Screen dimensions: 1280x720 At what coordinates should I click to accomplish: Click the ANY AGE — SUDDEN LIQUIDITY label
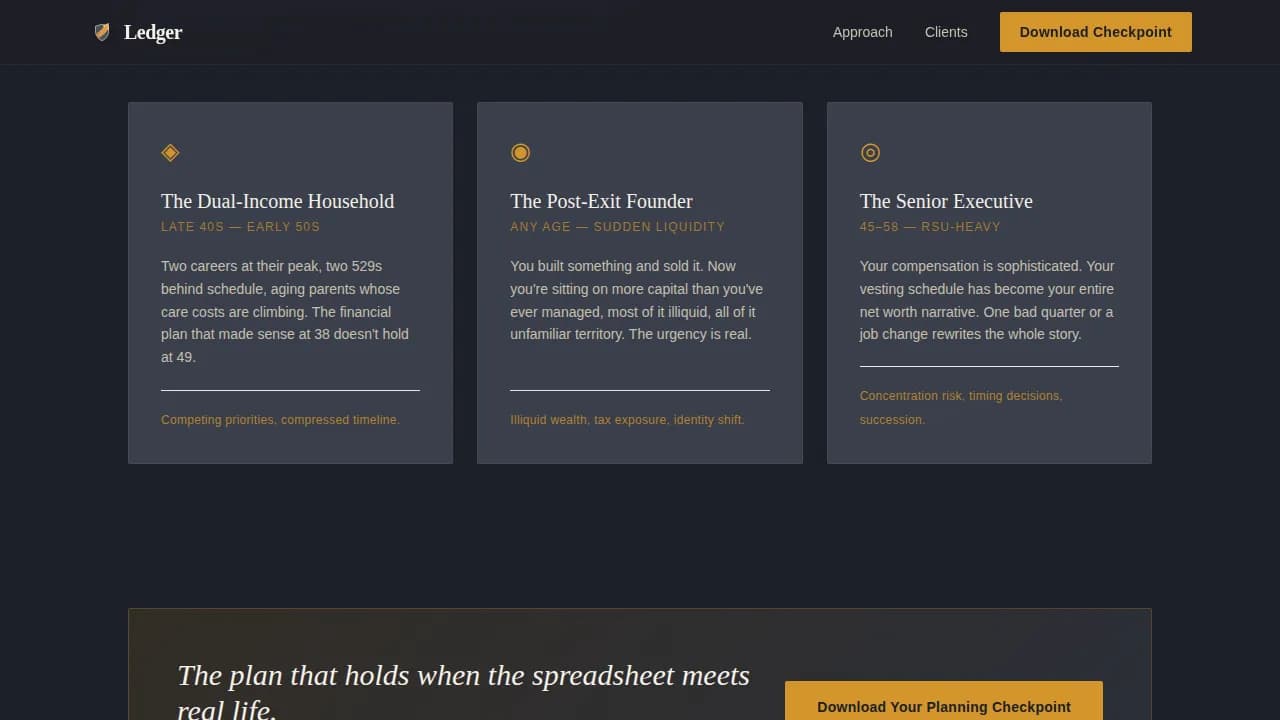[617, 227]
